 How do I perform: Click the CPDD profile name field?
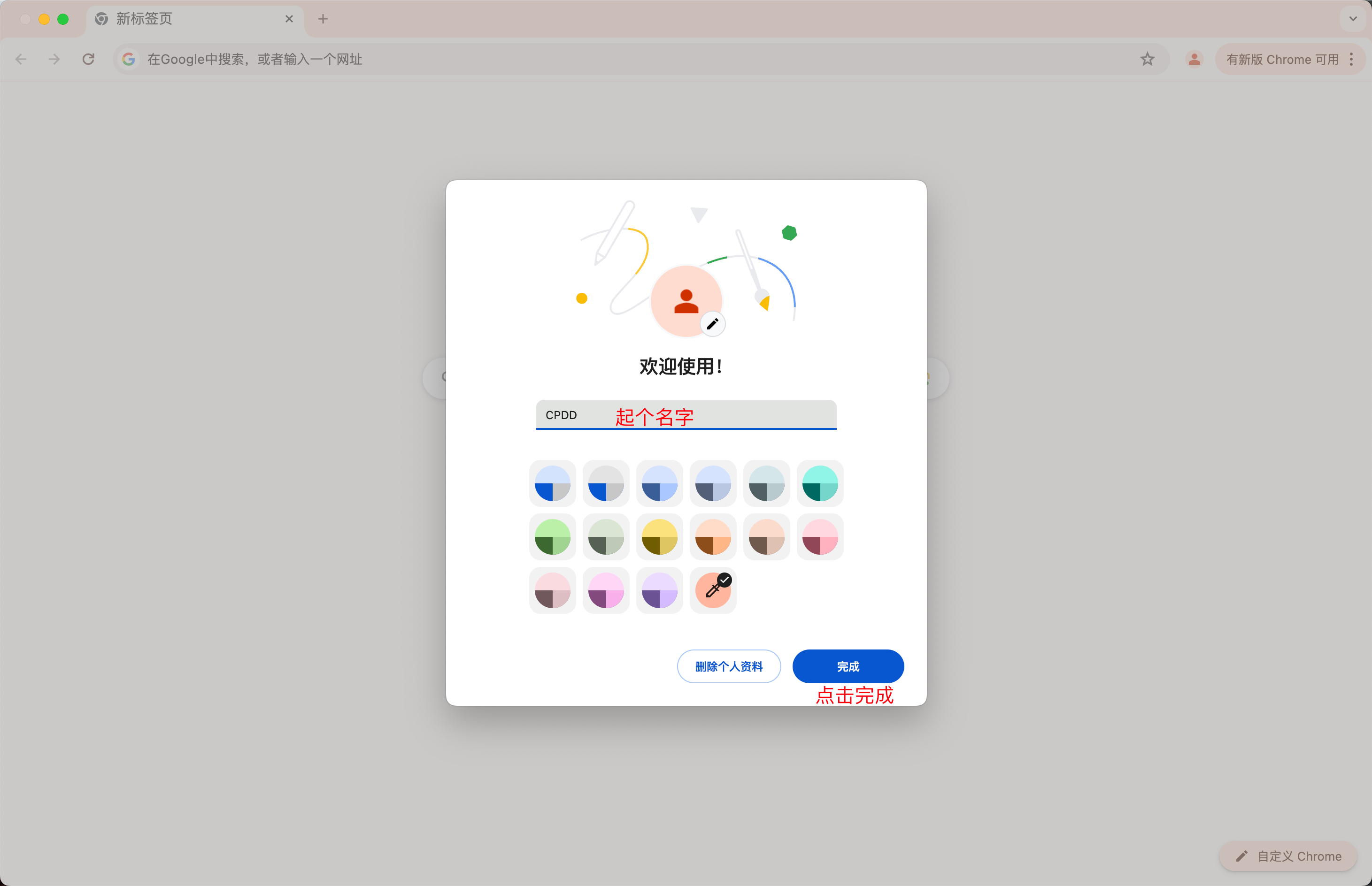pos(686,415)
